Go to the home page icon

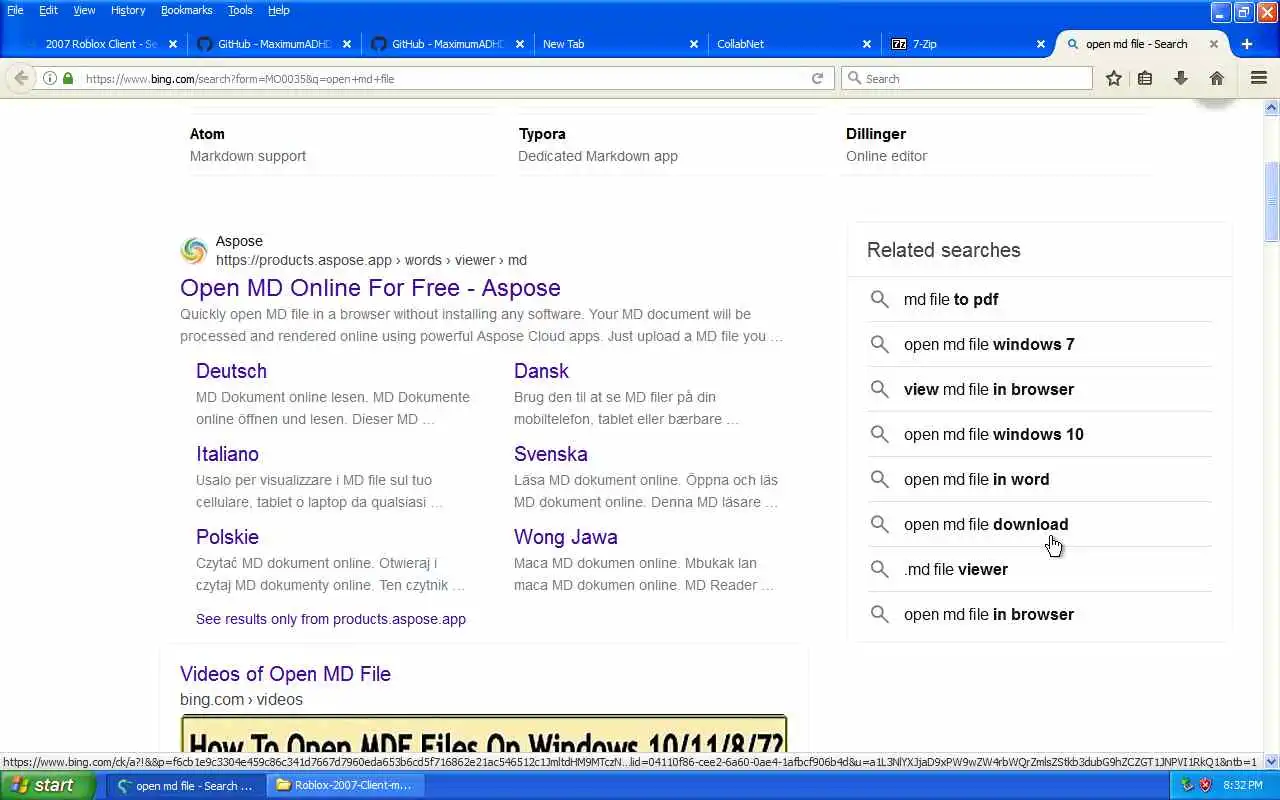pyautogui.click(x=1216, y=78)
